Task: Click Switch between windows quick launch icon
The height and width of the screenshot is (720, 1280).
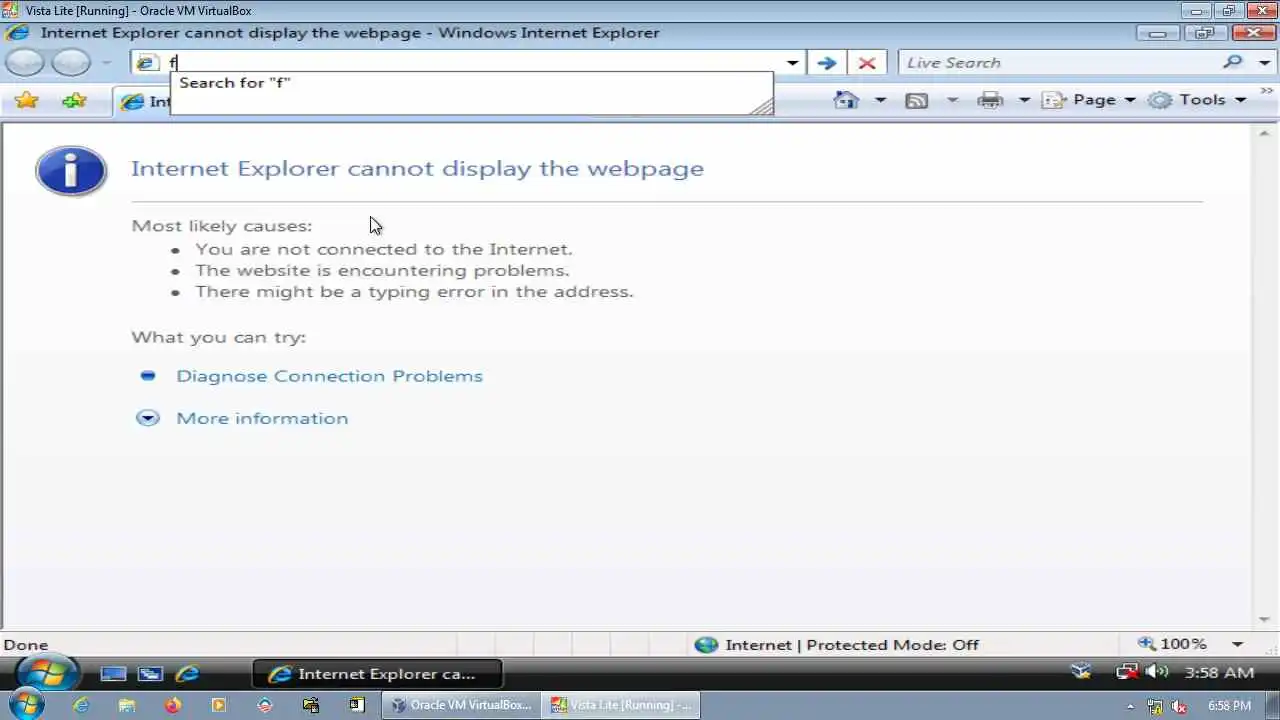Action: tap(150, 674)
